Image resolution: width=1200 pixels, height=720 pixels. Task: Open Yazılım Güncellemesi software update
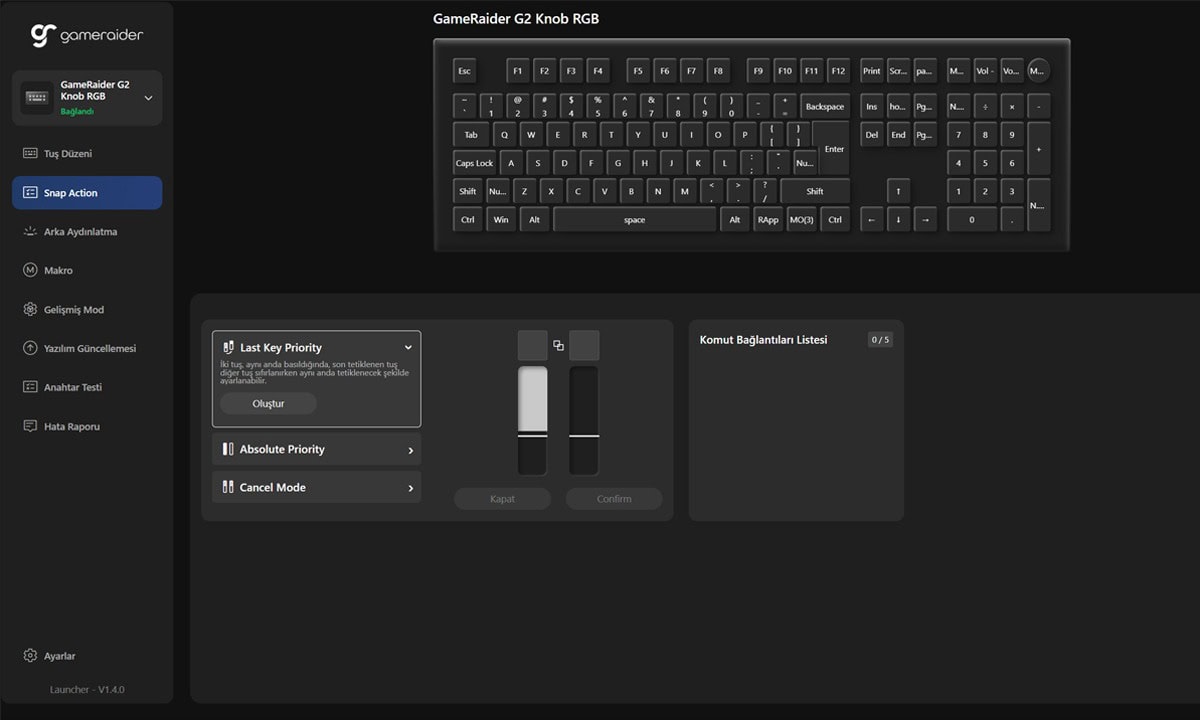pos(87,349)
